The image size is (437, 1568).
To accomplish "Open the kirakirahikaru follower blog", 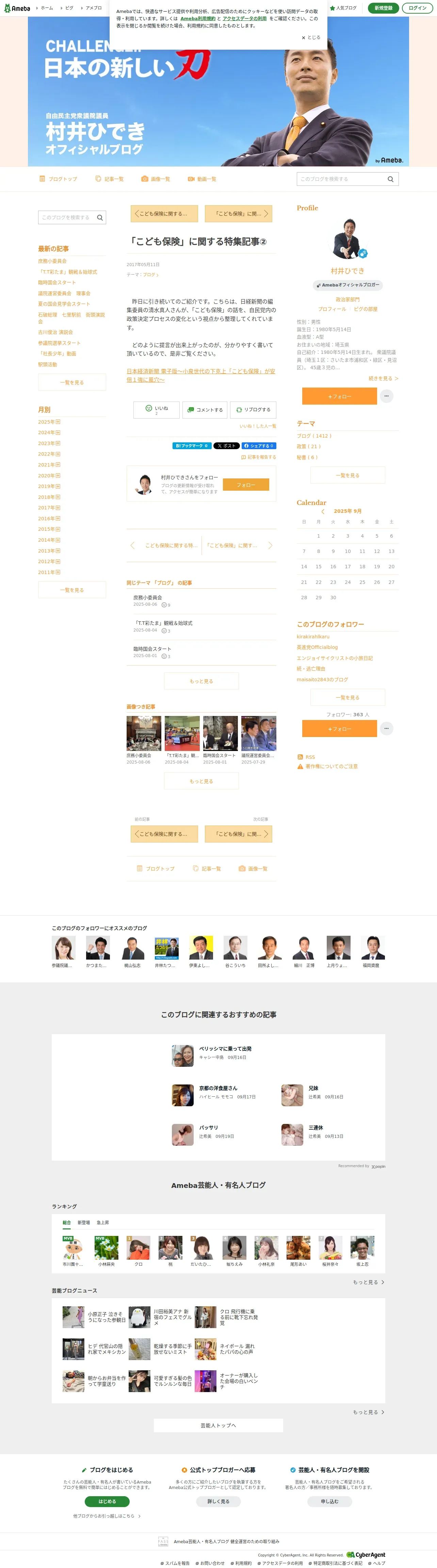I will pyautogui.click(x=313, y=637).
